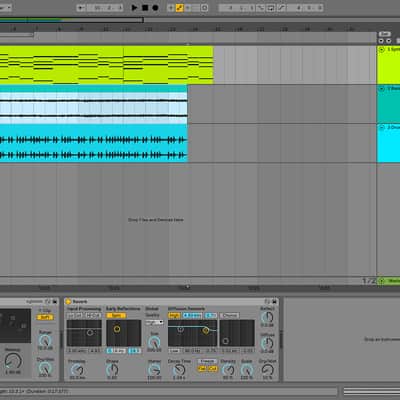
Task: Click the left device's Dry/Wet knob
Action: click(45, 368)
